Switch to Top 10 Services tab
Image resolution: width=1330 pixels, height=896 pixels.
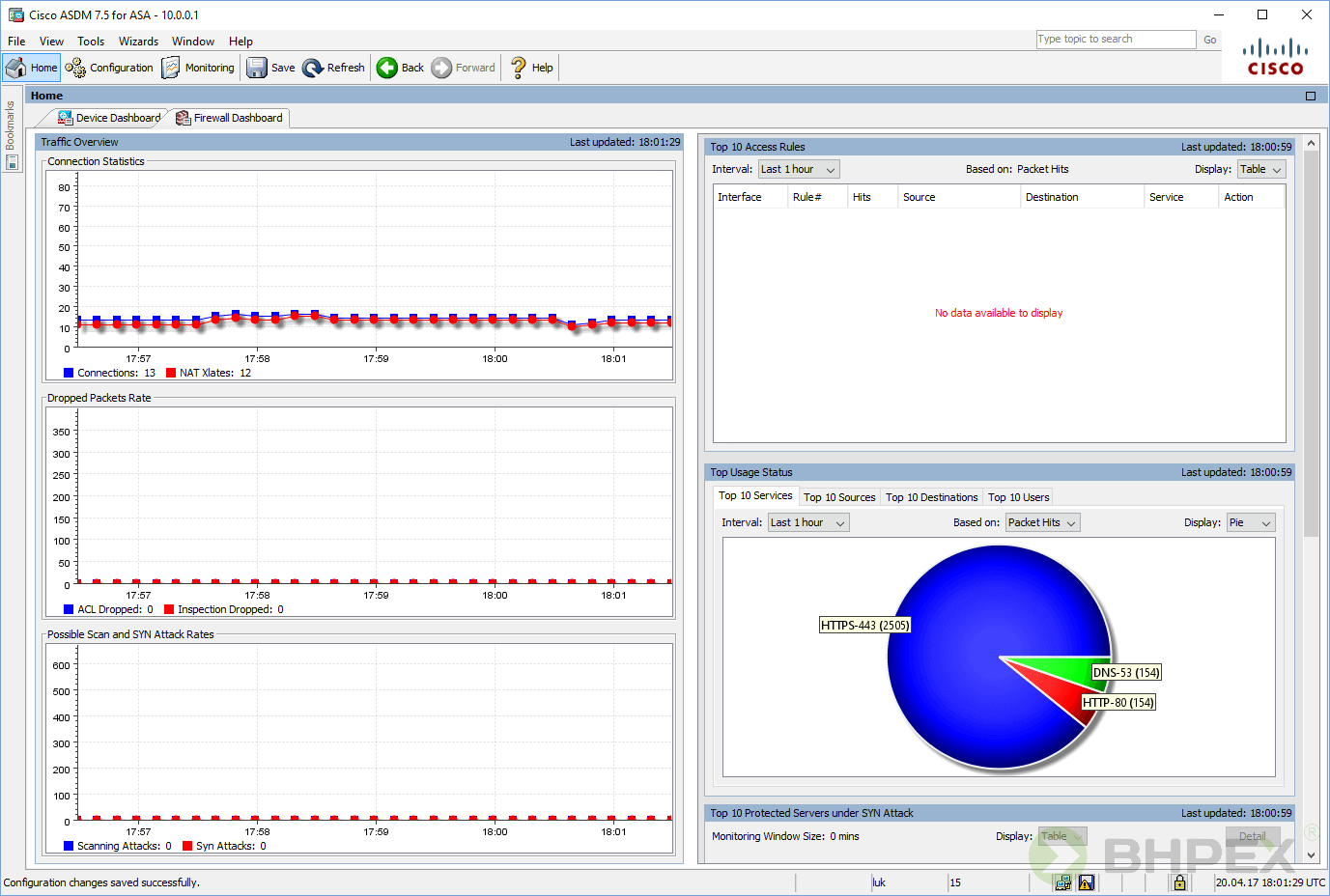click(755, 496)
